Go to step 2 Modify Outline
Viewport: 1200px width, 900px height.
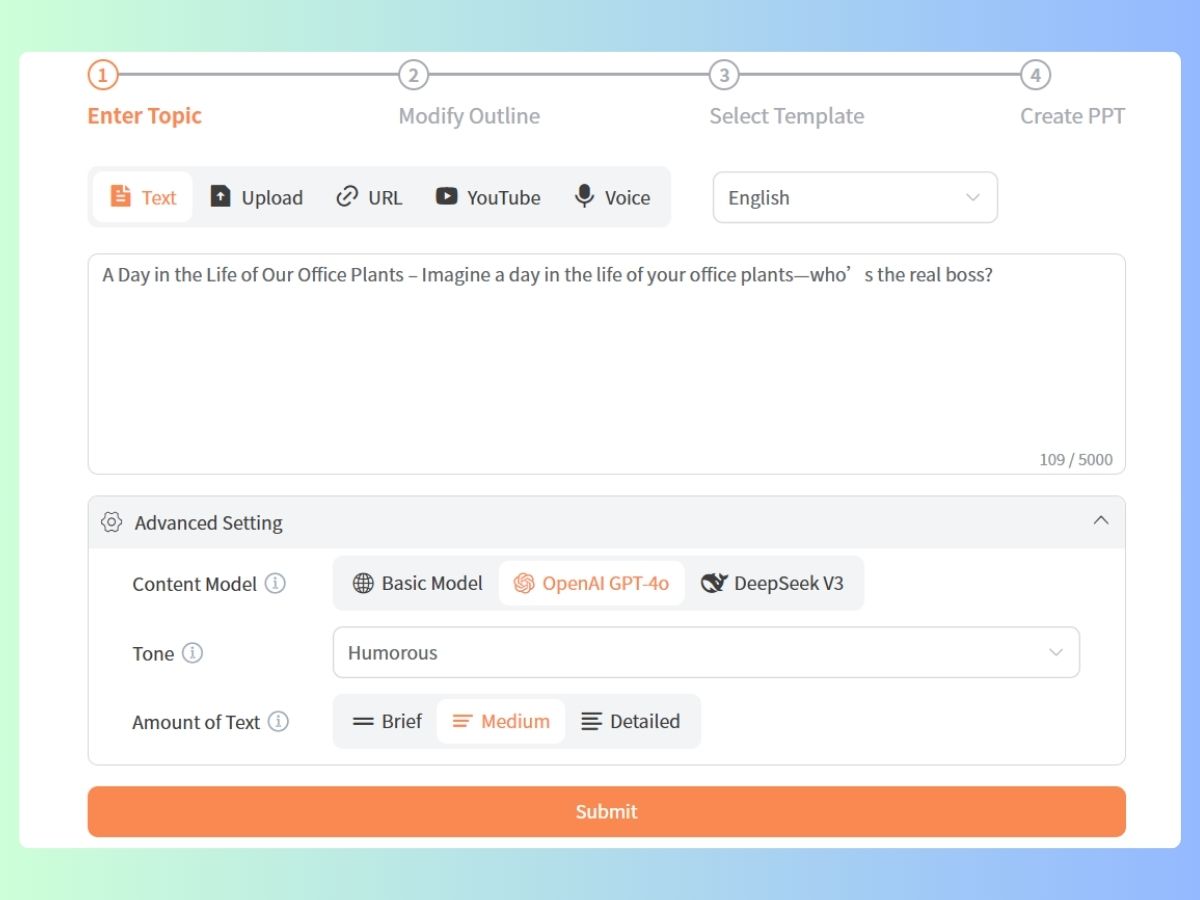click(413, 76)
